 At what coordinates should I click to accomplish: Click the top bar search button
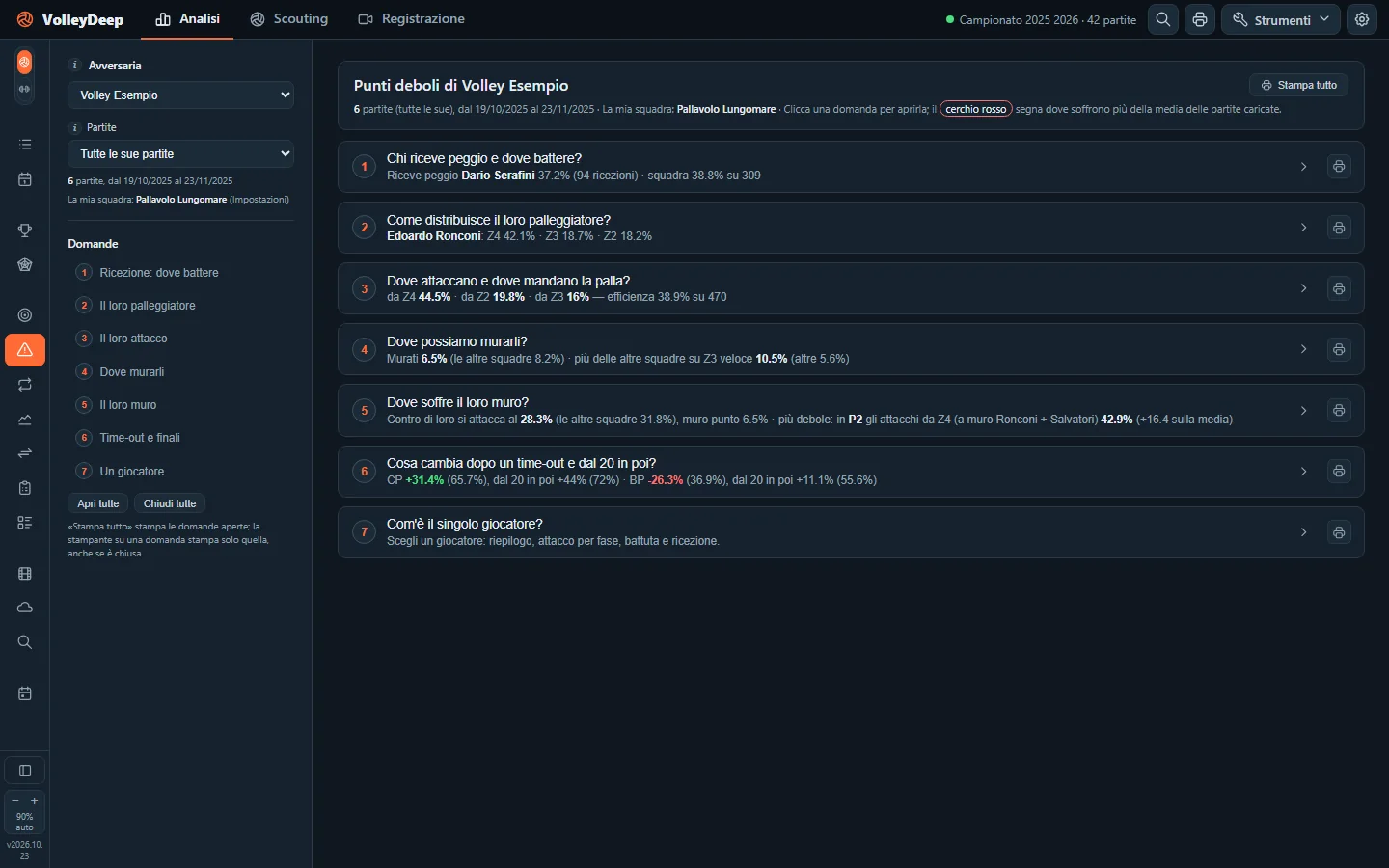1163,19
